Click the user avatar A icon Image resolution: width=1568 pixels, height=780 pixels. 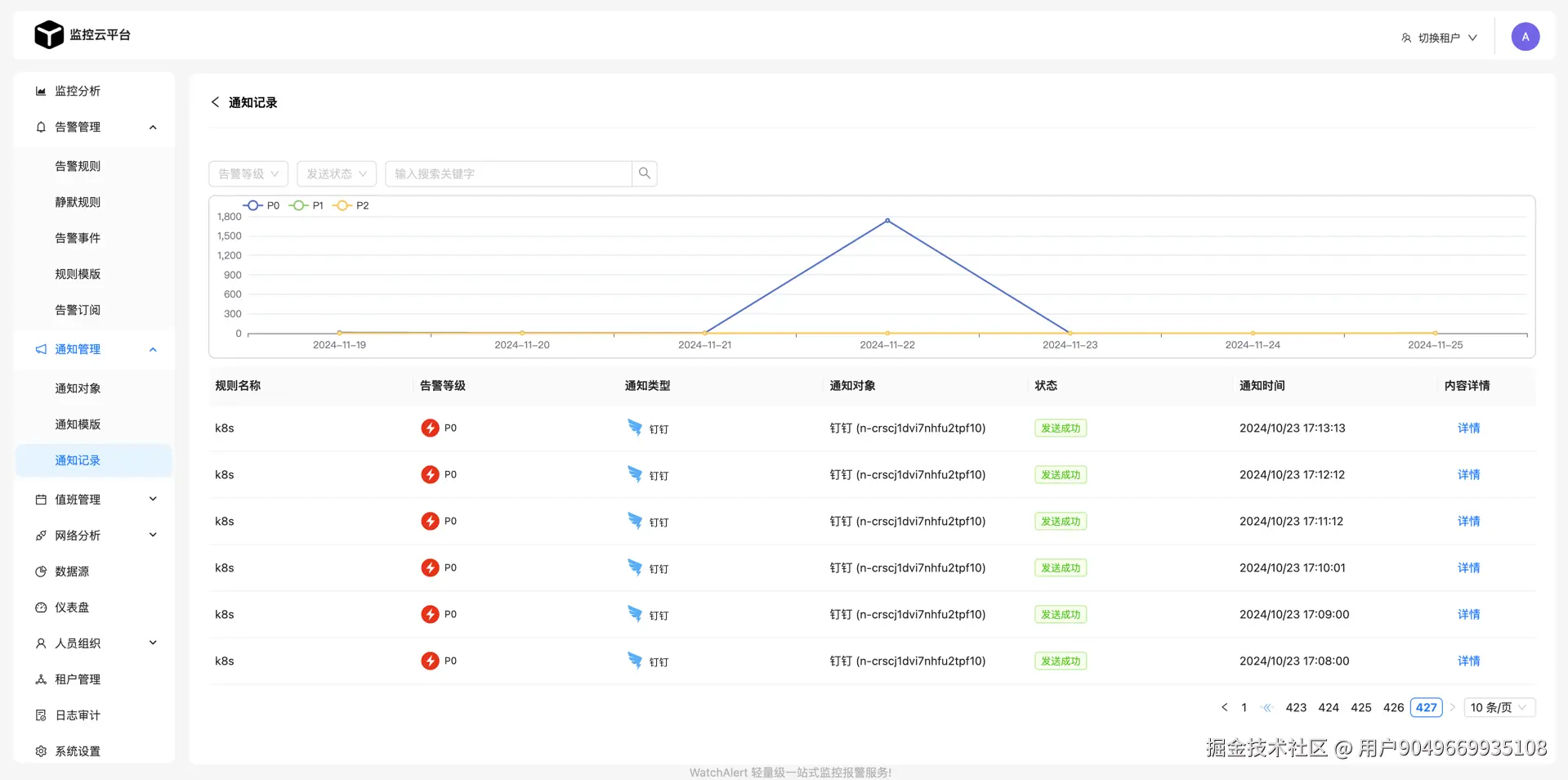tap(1525, 37)
